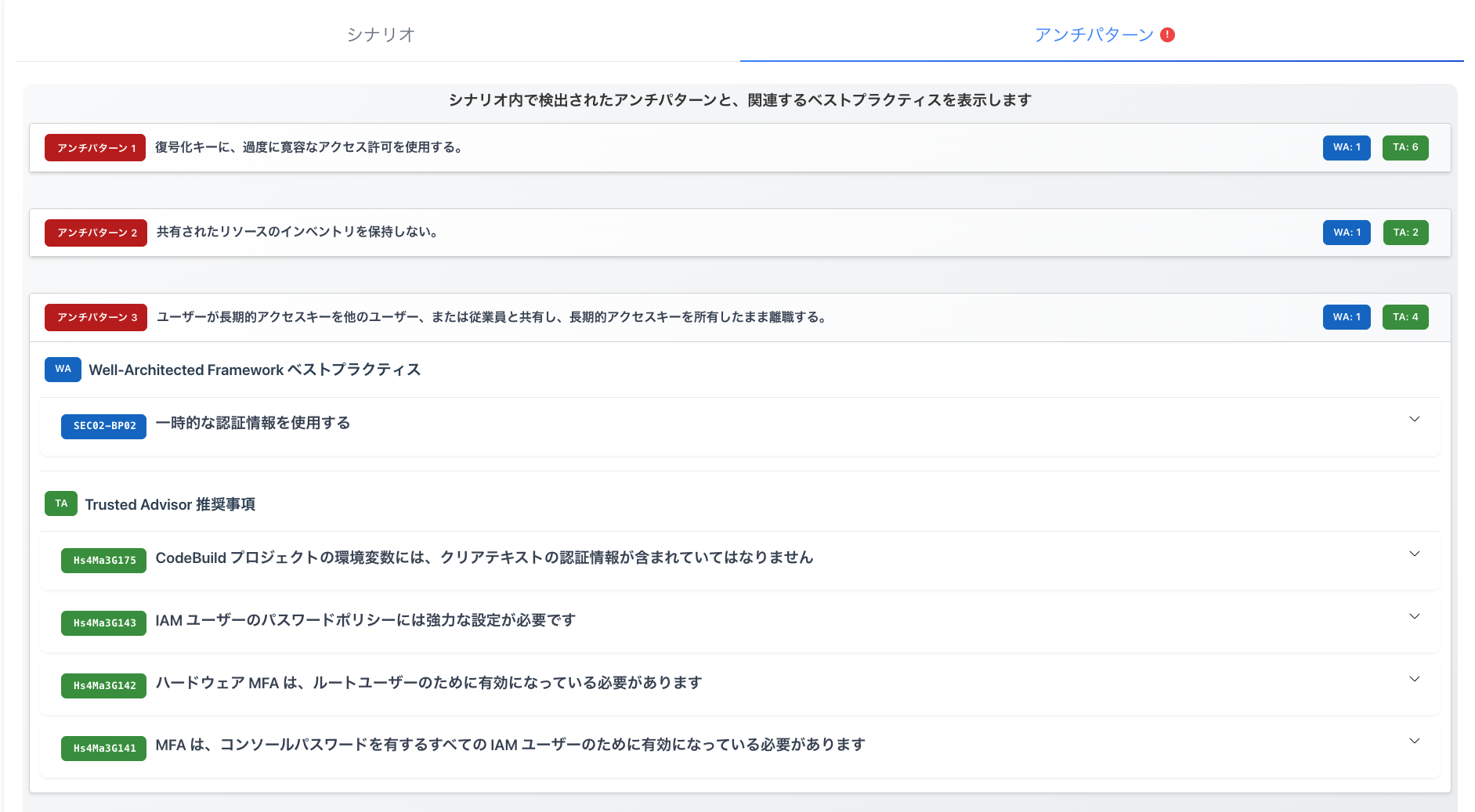Select the SEC02-BP02 best practice badge
Image resolution: width=1475 pixels, height=812 pixels.
coord(103,426)
